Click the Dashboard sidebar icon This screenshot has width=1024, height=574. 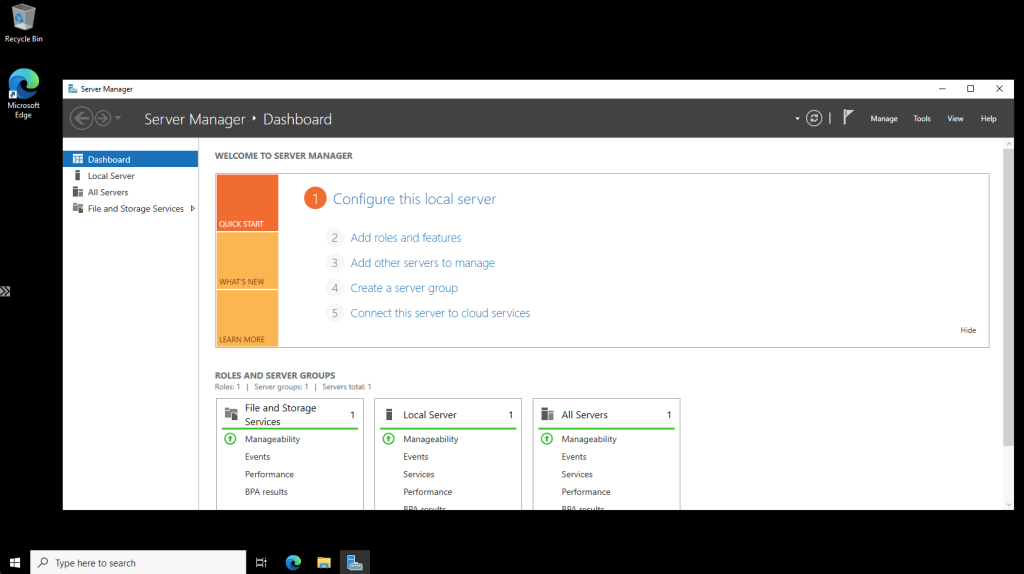coord(78,159)
